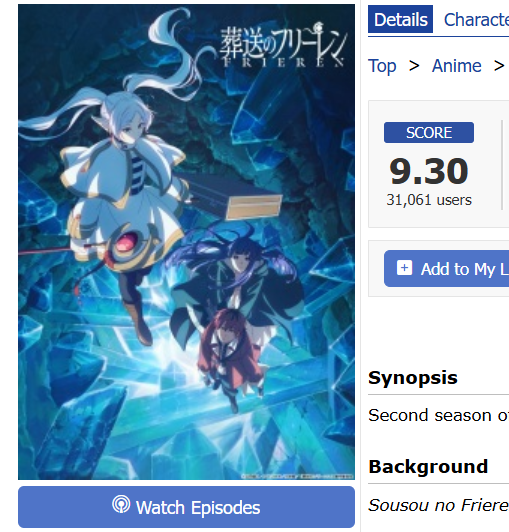Click the breadcrumb arrow after Anime

click(499, 65)
